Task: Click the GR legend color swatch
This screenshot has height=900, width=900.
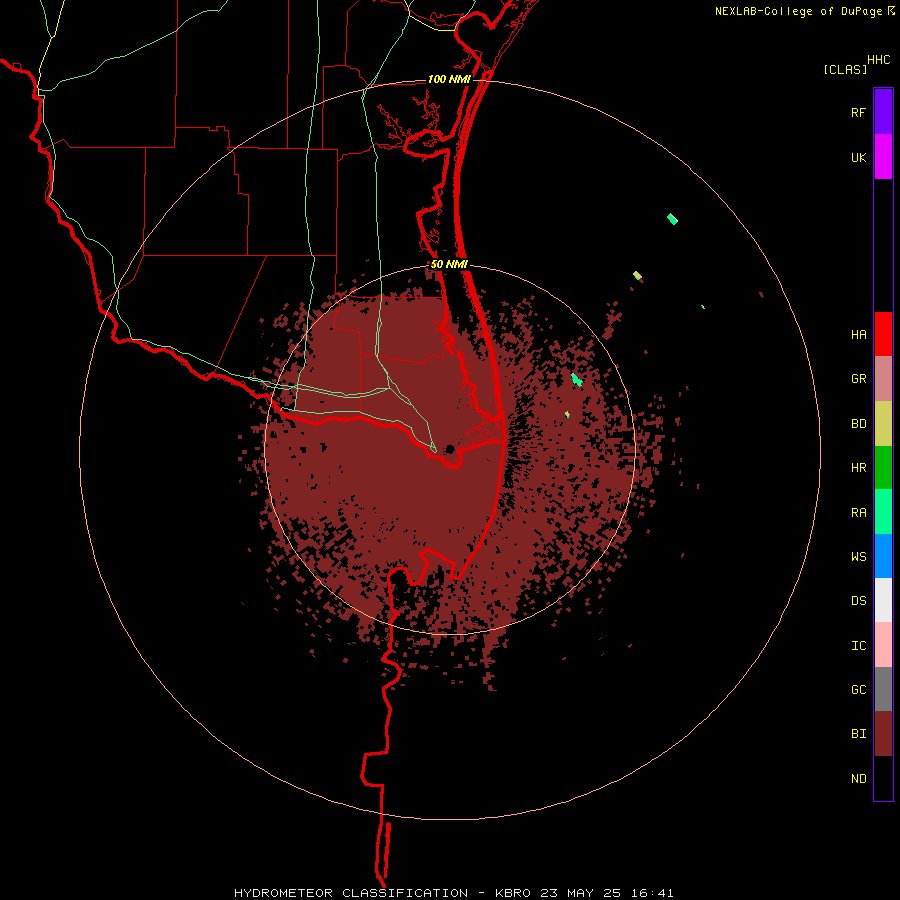Action: point(883,379)
